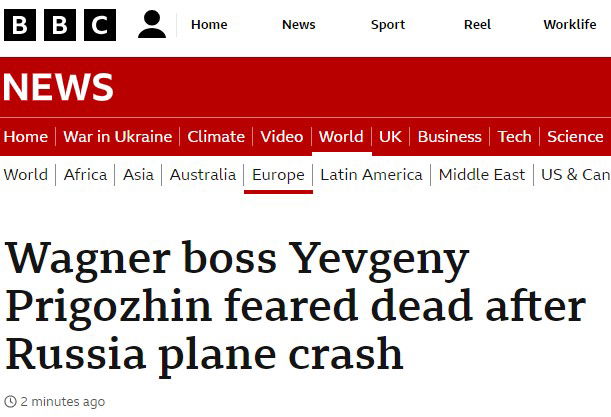
Task: Switch to the Video section
Action: 282,137
